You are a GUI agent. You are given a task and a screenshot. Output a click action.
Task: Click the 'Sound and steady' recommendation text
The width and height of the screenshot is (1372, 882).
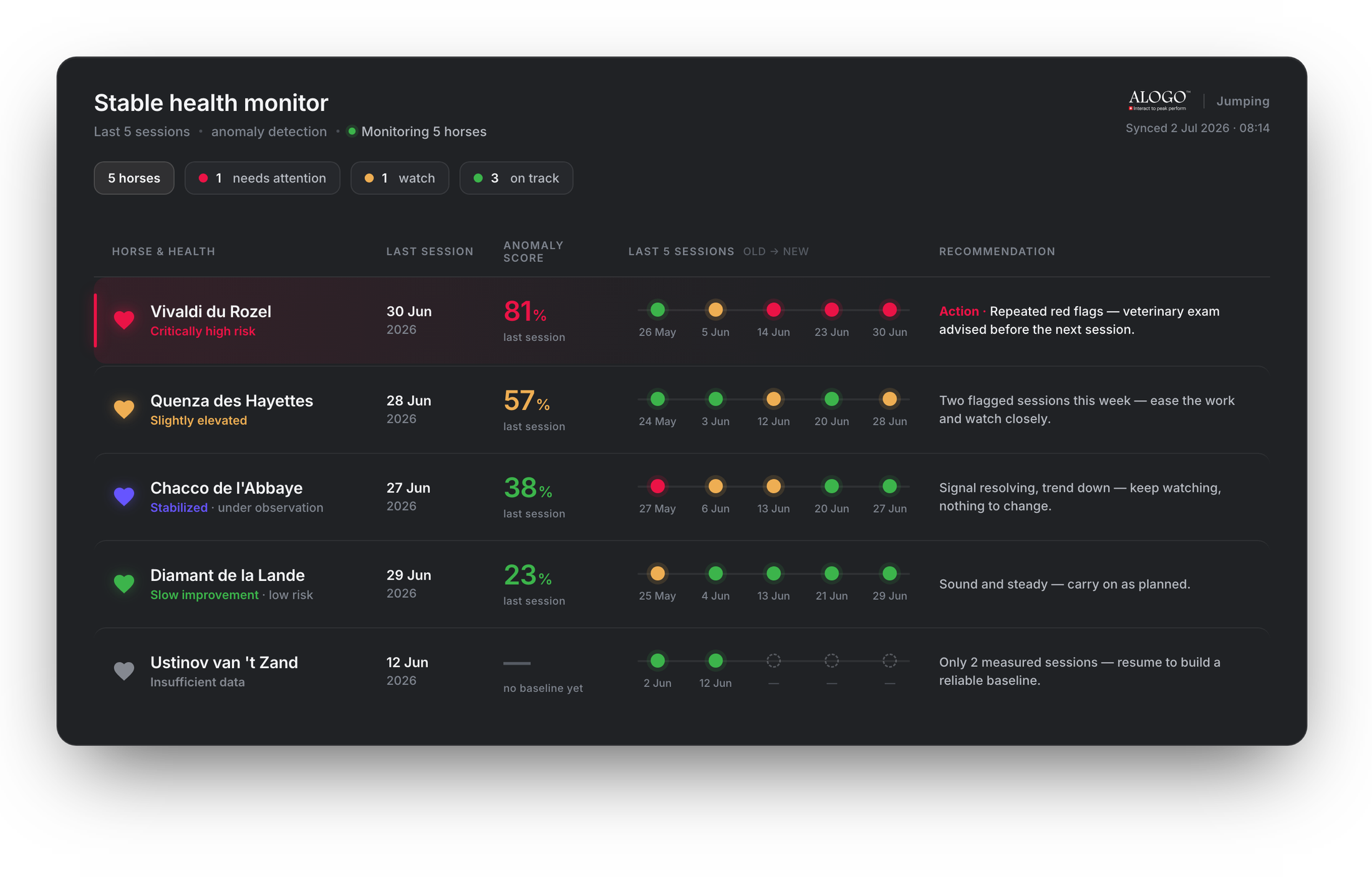pyautogui.click(x=1065, y=584)
